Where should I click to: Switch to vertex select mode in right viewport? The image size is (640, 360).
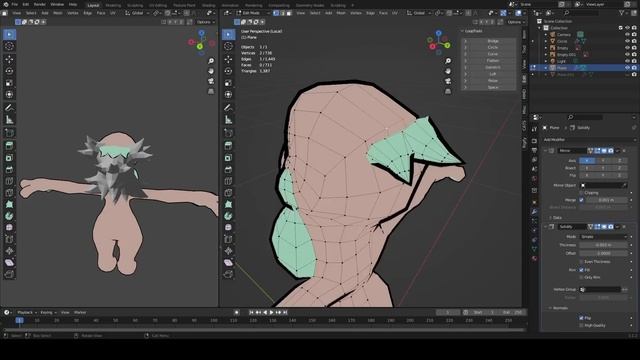point(276,13)
